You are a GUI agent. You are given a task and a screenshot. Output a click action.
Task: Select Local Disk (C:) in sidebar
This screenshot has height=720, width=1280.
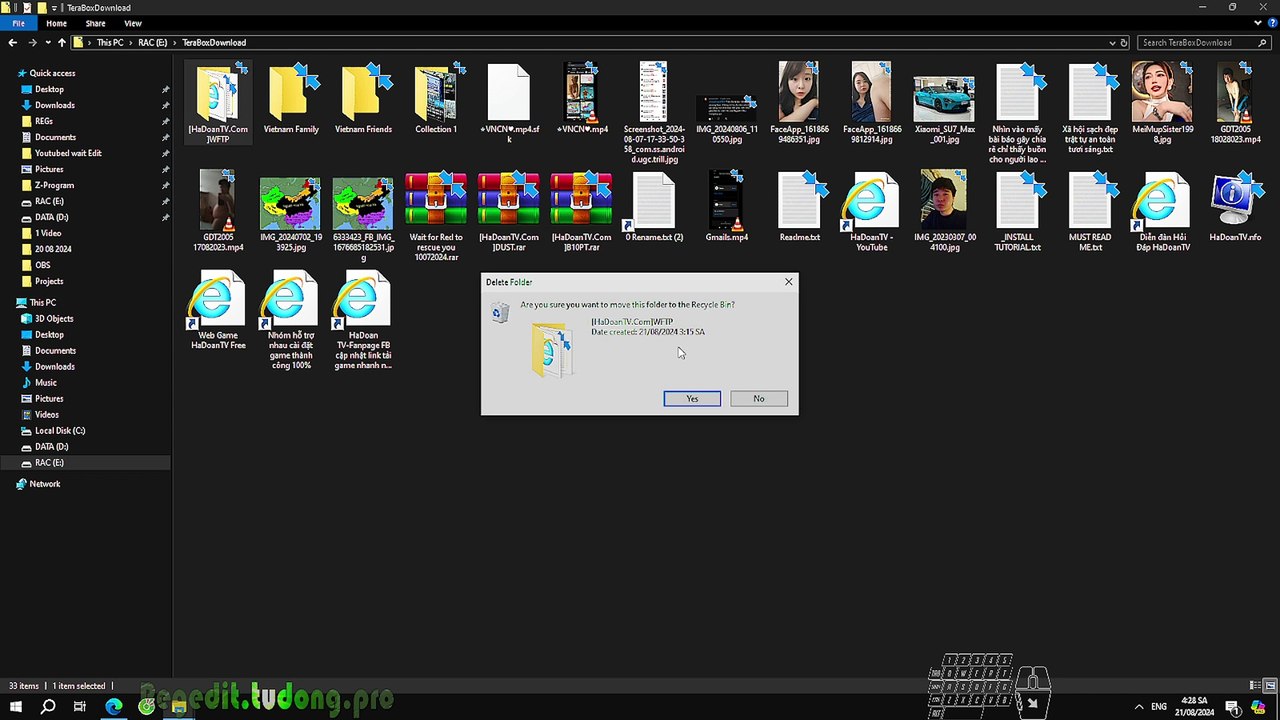[60, 430]
